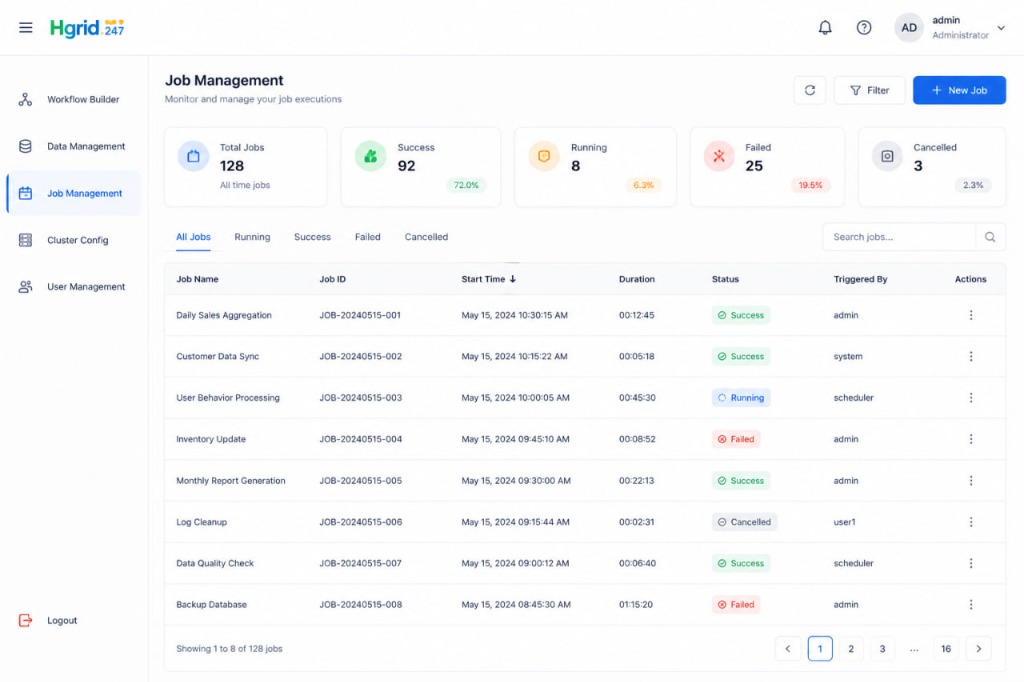The image size is (1024, 682).
Task: Click the AD user avatar
Action: (908, 27)
